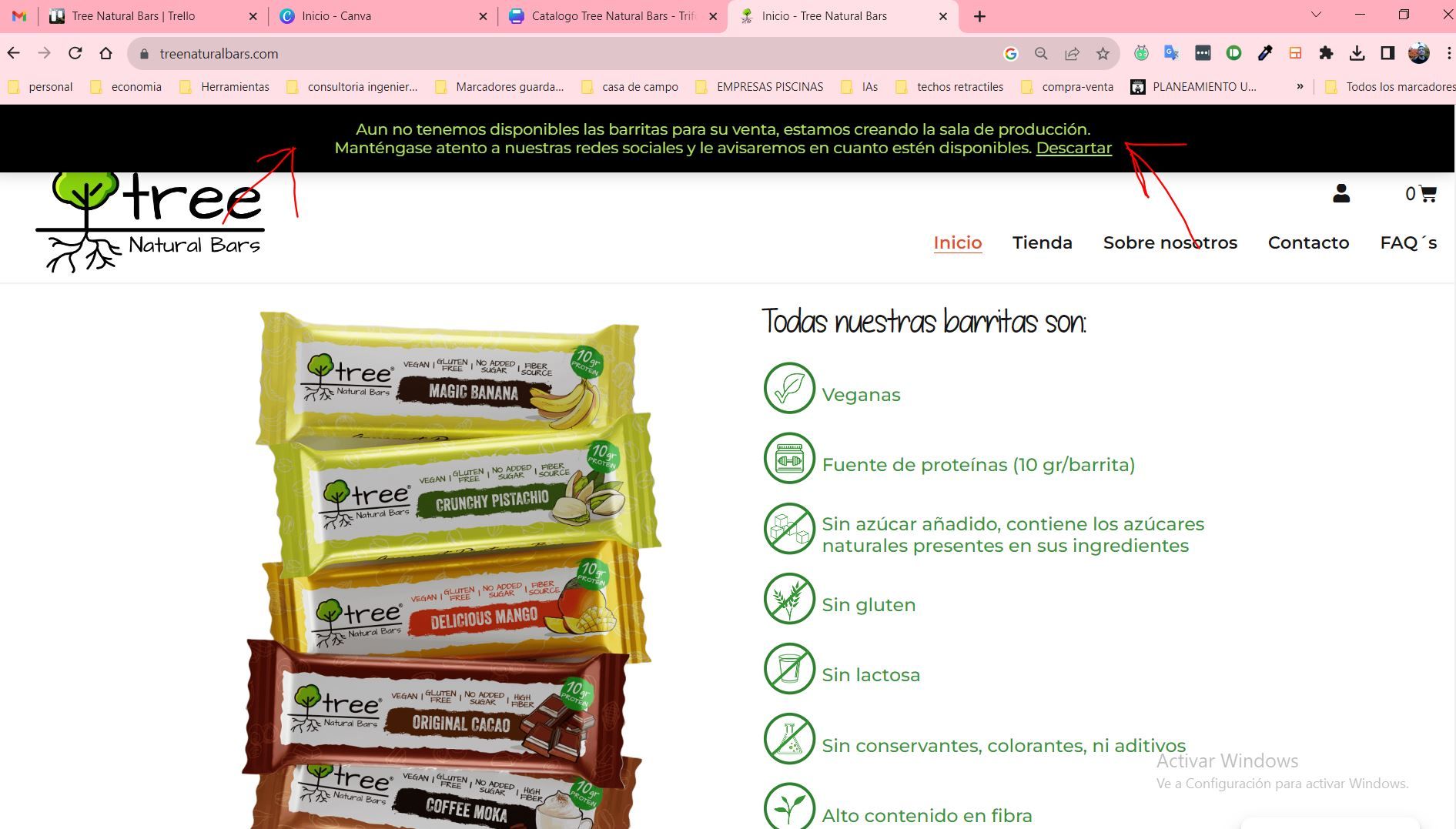This screenshot has width=1456, height=829.
Task: Open the Contacto menu item
Action: coord(1308,242)
